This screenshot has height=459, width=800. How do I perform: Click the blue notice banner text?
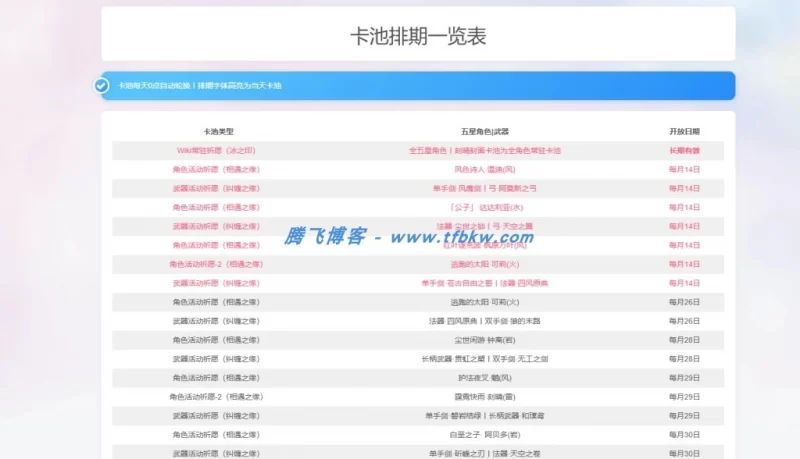pos(199,86)
